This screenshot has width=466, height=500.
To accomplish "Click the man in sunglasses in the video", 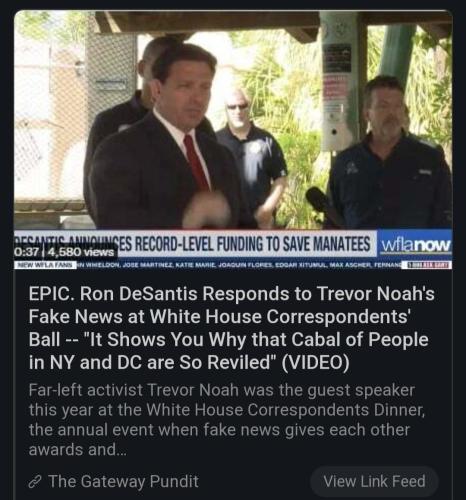I will 253,157.
